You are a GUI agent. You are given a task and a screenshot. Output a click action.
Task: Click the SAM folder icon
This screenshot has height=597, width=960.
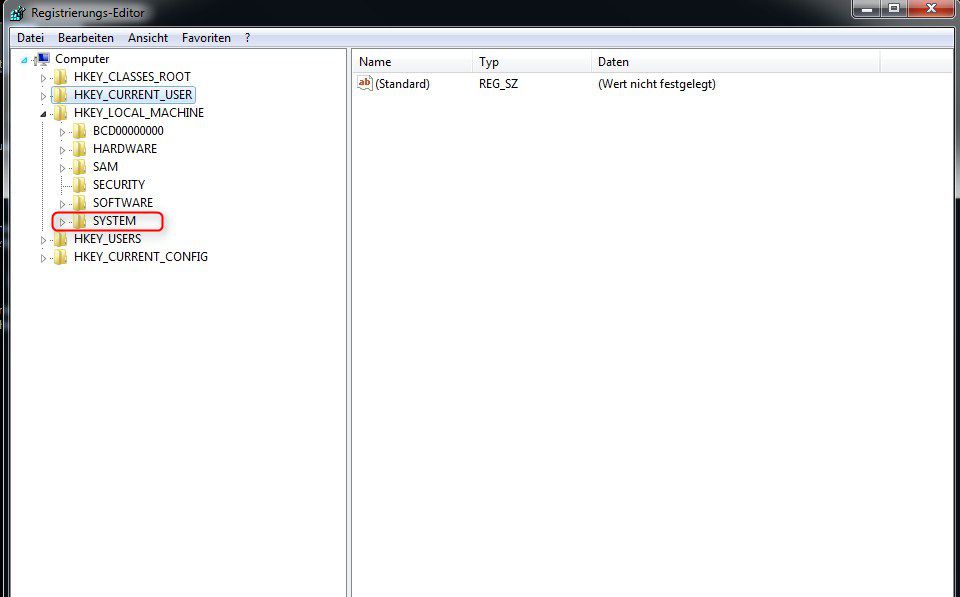pos(80,166)
